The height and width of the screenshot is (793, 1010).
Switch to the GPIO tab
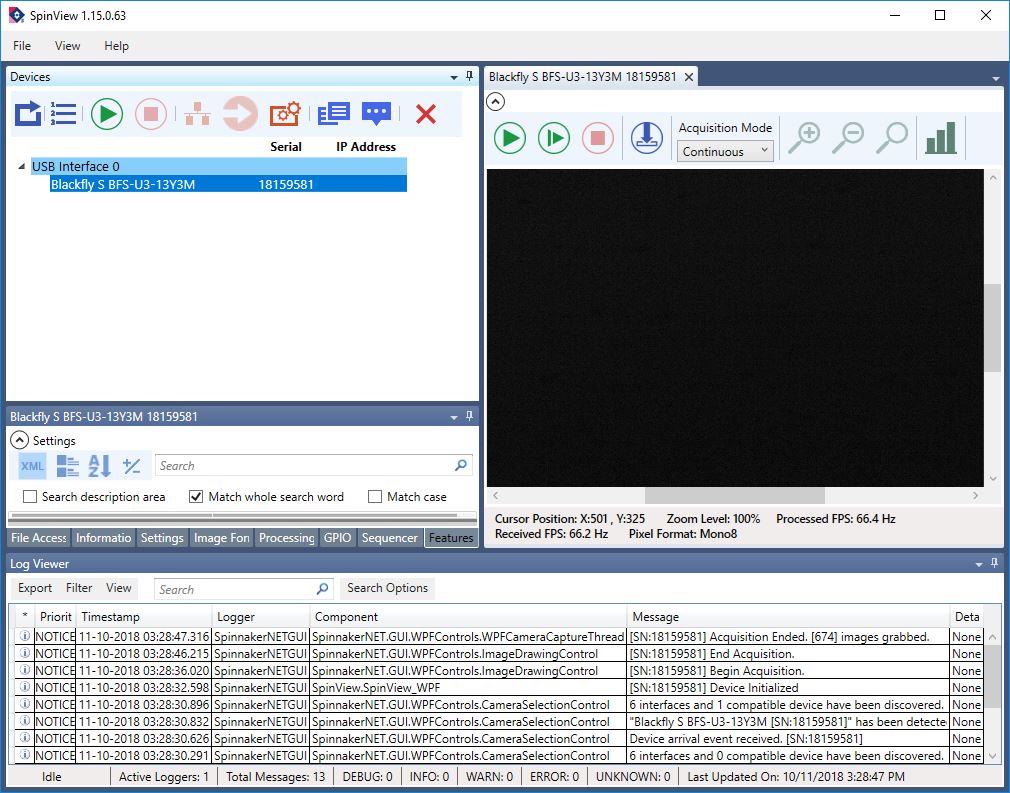tap(337, 538)
